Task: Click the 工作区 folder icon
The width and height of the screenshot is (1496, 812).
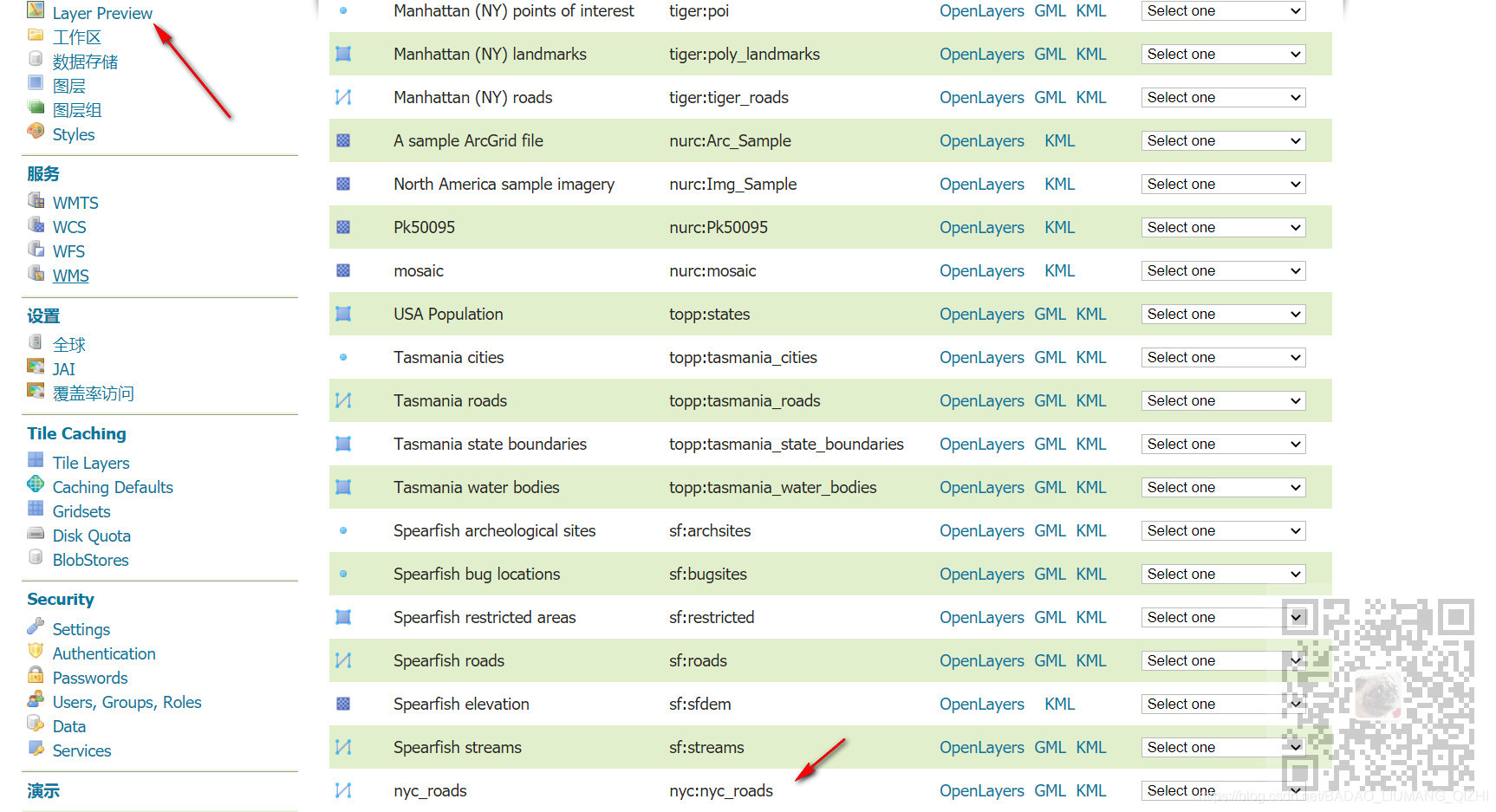Action: (x=36, y=35)
